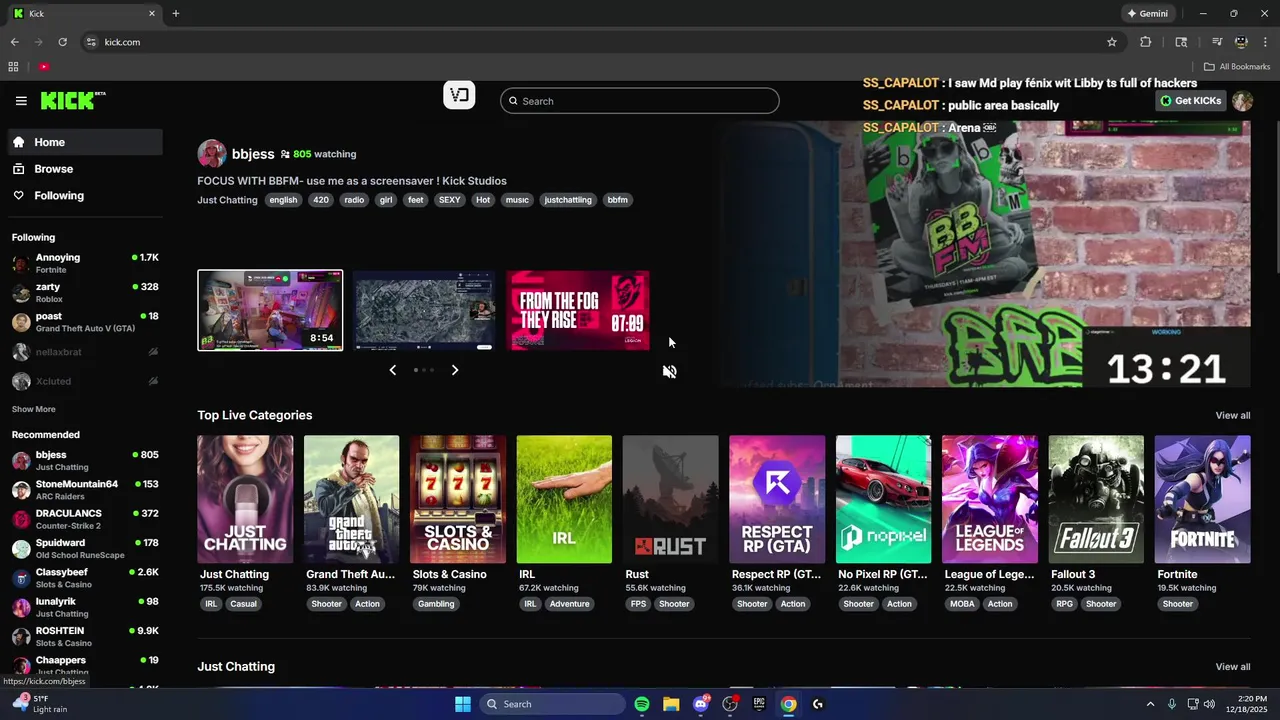Select the 'english' stream tag

click(x=283, y=200)
